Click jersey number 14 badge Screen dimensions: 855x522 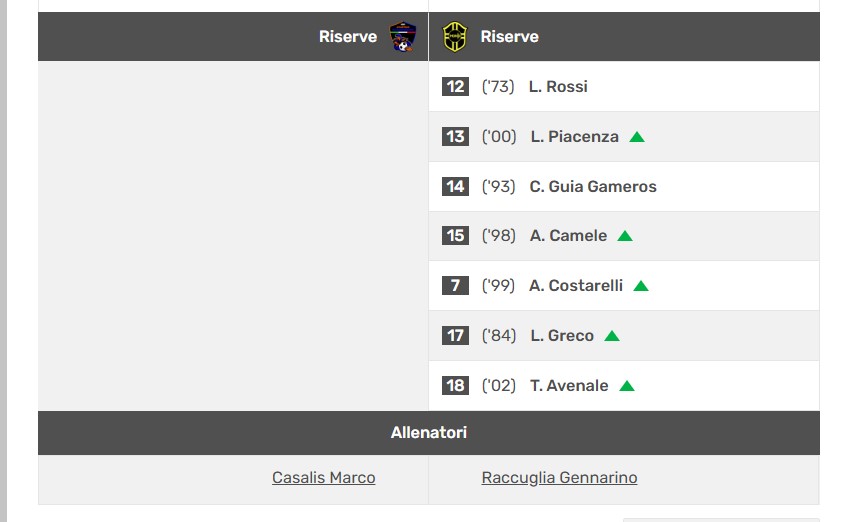[x=455, y=187]
